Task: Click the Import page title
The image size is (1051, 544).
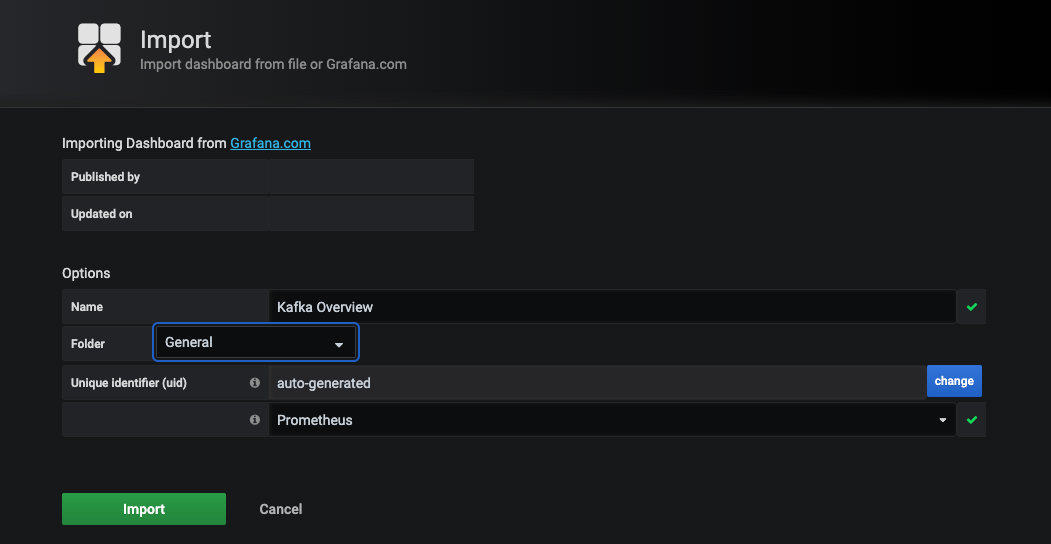Action: pyautogui.click(x=176, y=40)
